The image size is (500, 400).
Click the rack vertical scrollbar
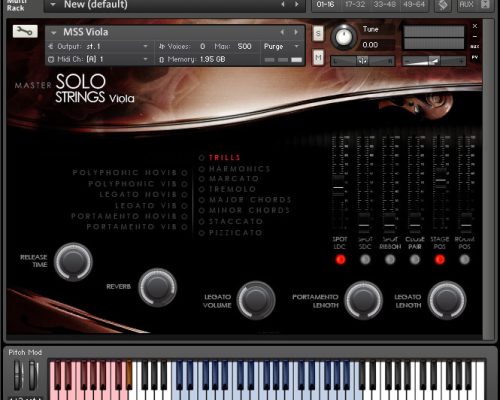pyautogui.click(x=488, y=180)
